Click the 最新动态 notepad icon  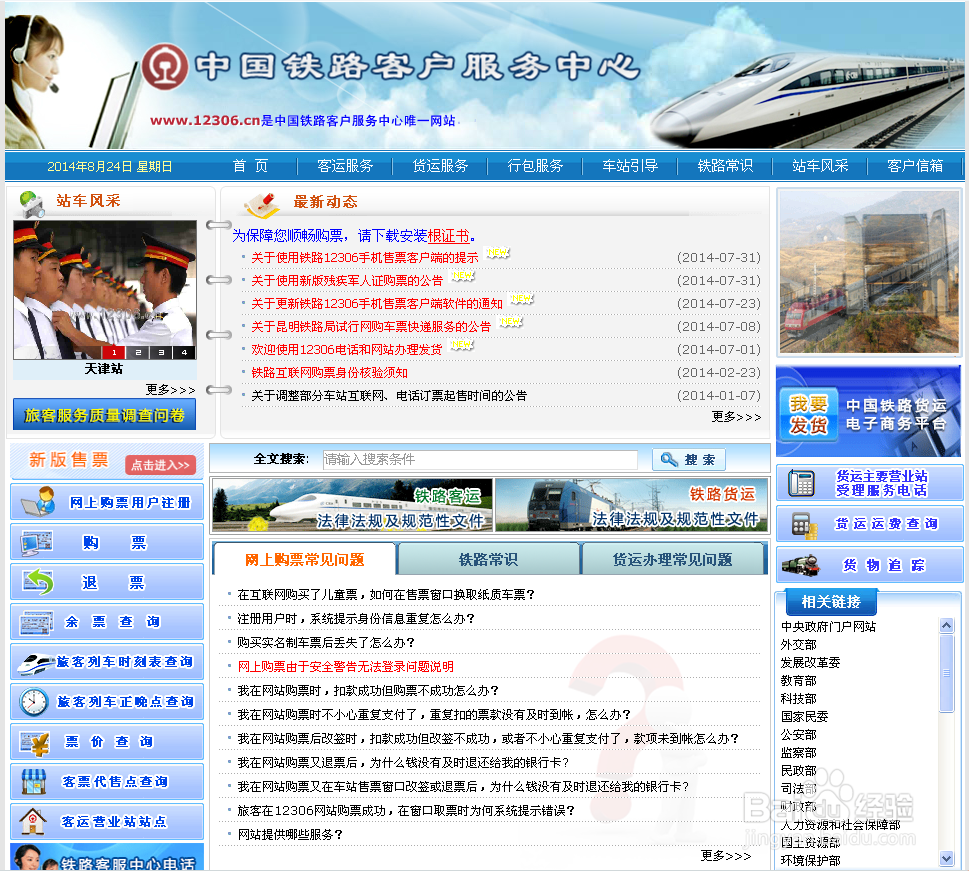coord(261,205)
